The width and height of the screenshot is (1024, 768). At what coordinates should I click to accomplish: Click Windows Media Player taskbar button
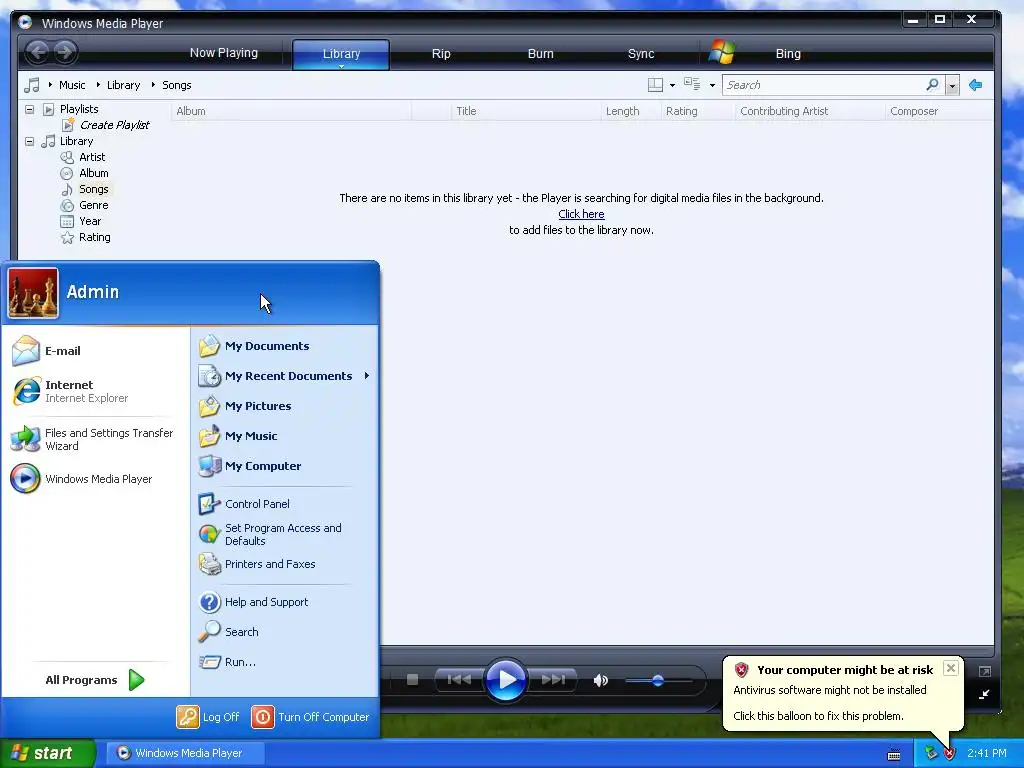click(x=185, y=753)
